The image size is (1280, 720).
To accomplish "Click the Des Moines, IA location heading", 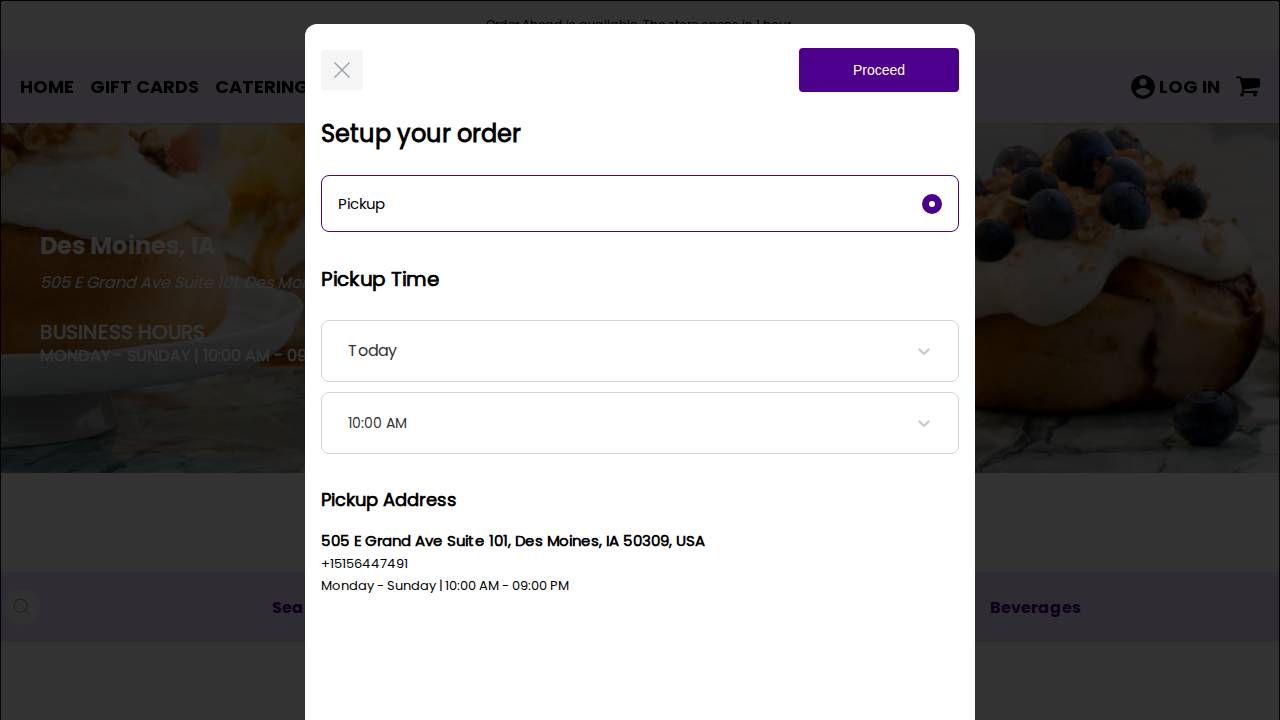I will [127, 246].
